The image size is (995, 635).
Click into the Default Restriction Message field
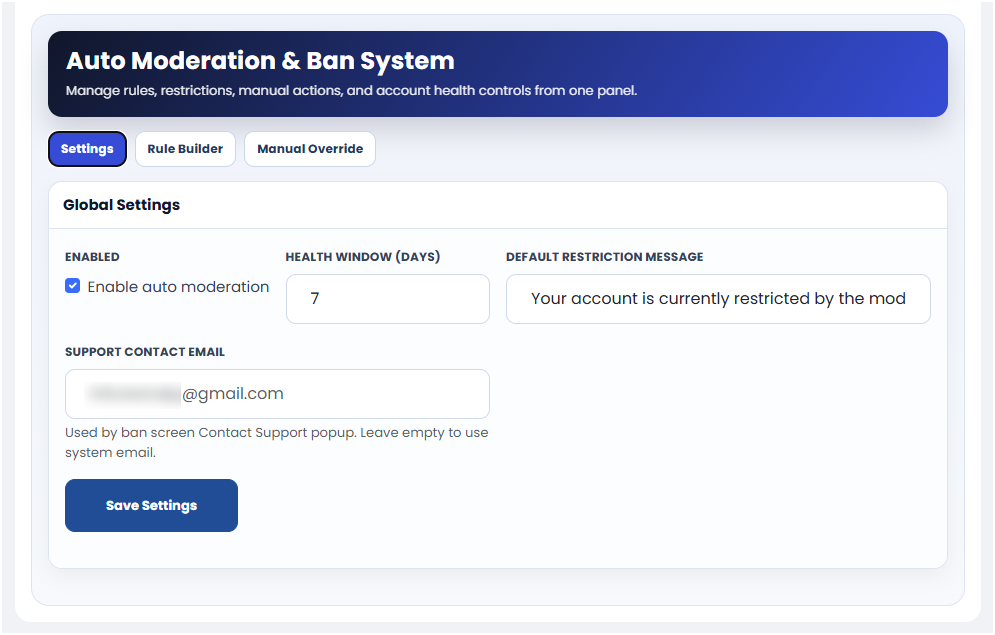[x=717, y=299]
